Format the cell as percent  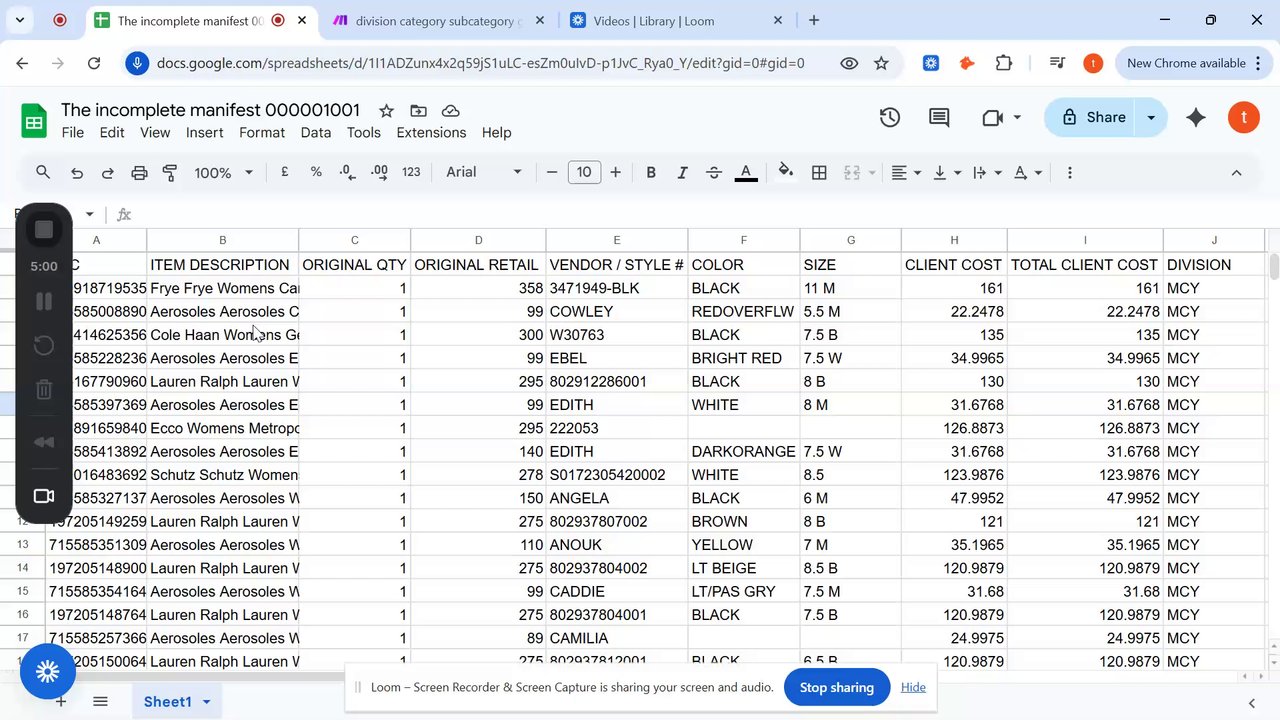316,172
